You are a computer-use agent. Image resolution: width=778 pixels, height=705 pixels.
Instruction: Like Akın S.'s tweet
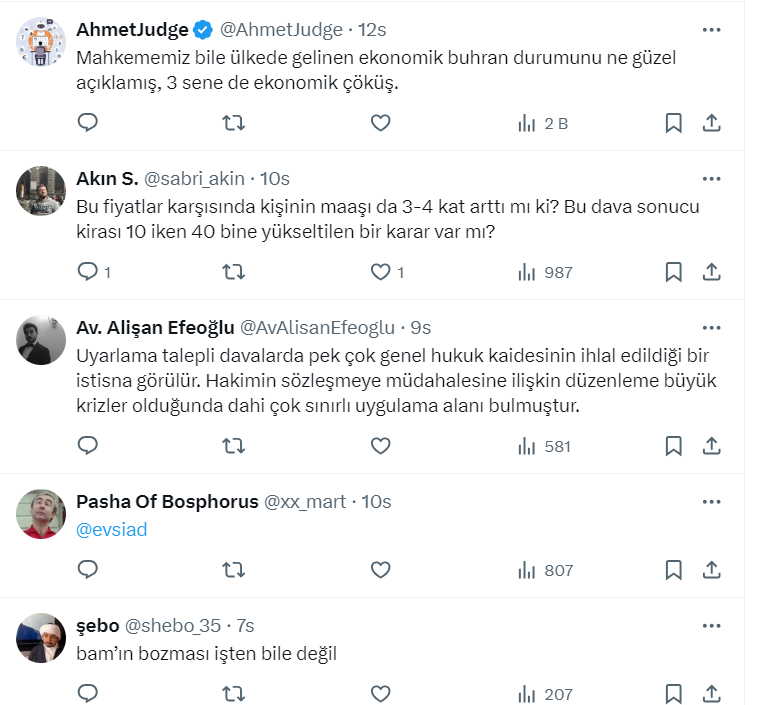(380, 272)
